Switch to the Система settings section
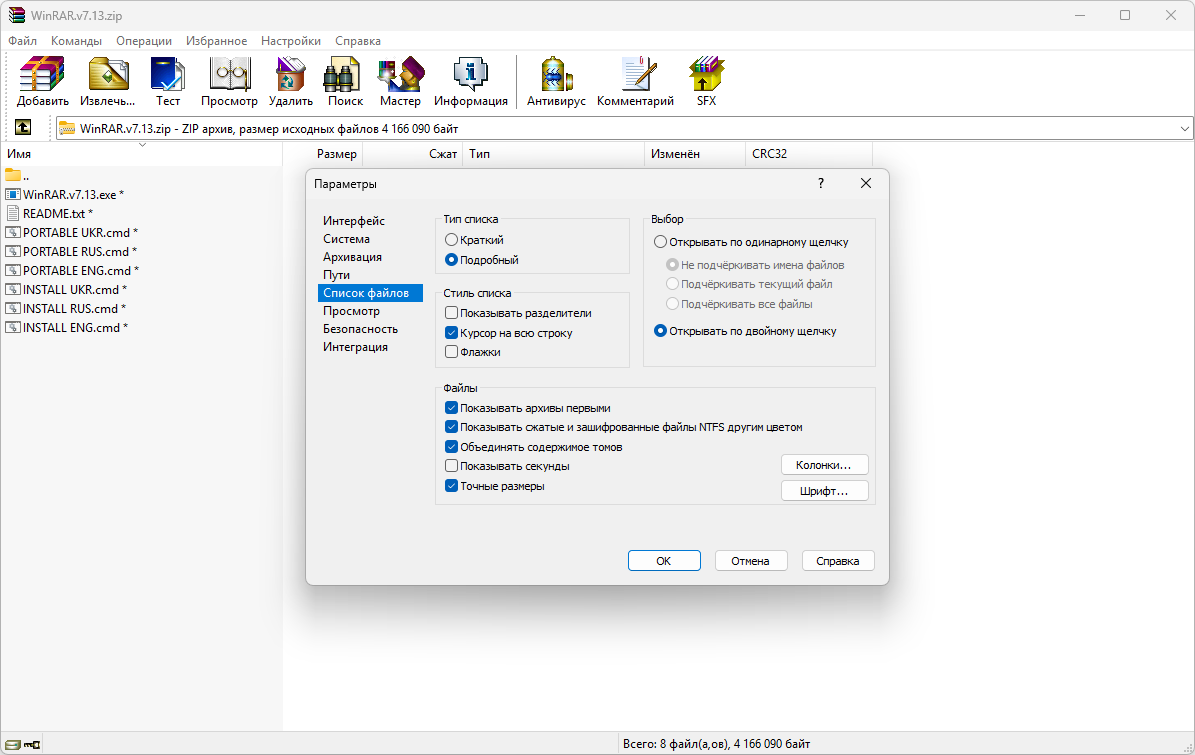 pyautogui.click(x=346, y=239)
